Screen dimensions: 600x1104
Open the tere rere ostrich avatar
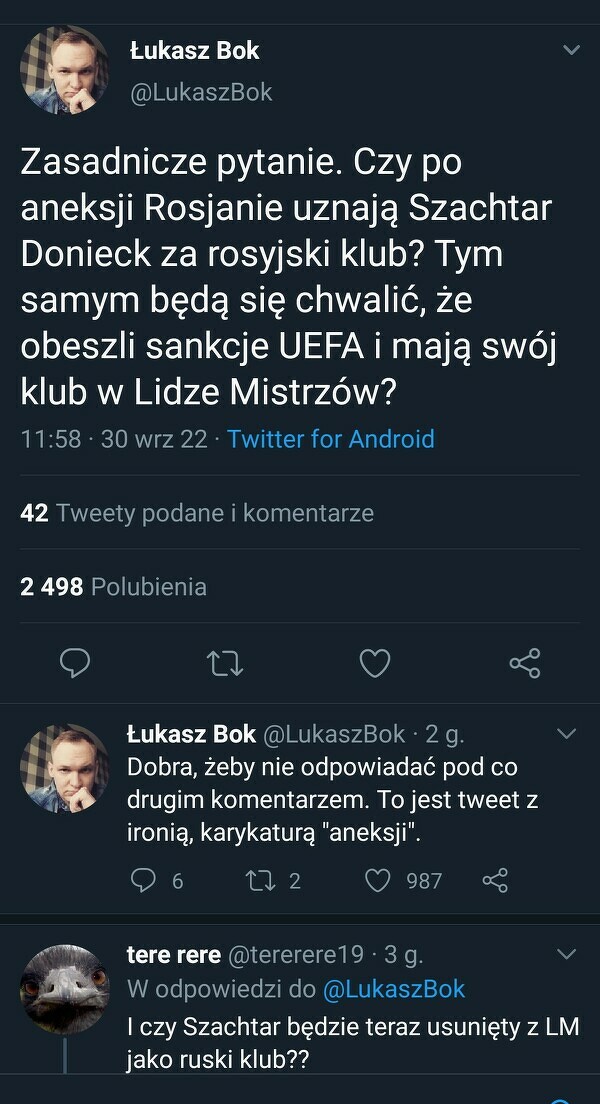click(x=65, y=989)
